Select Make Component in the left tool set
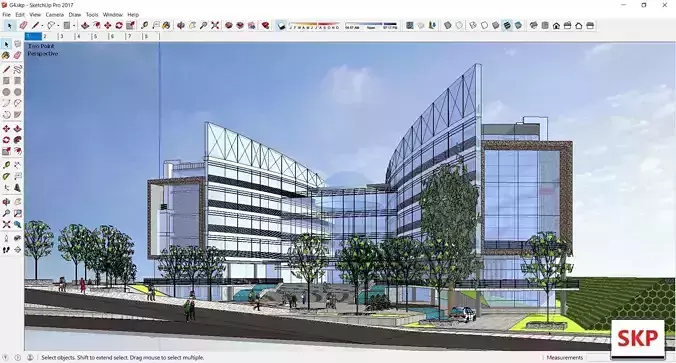This screenshot has height=363, width=676. [17, 44]
